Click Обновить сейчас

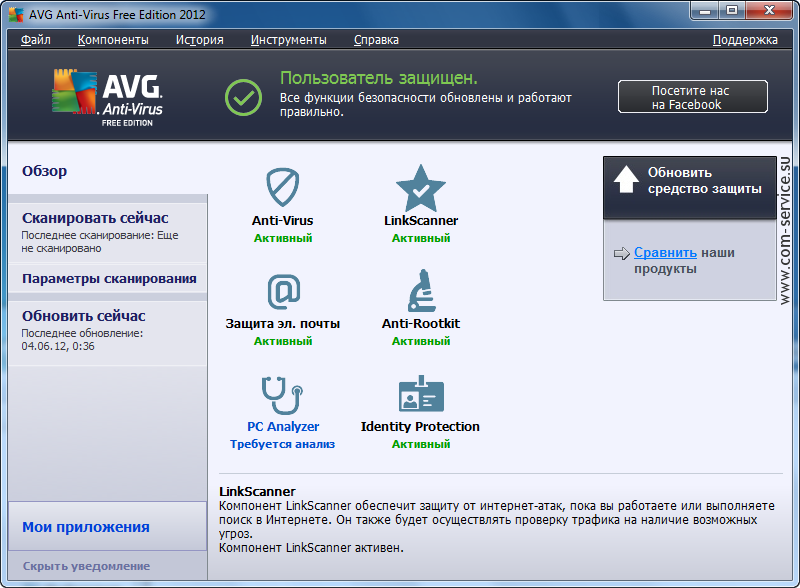(x=84, y=316)
